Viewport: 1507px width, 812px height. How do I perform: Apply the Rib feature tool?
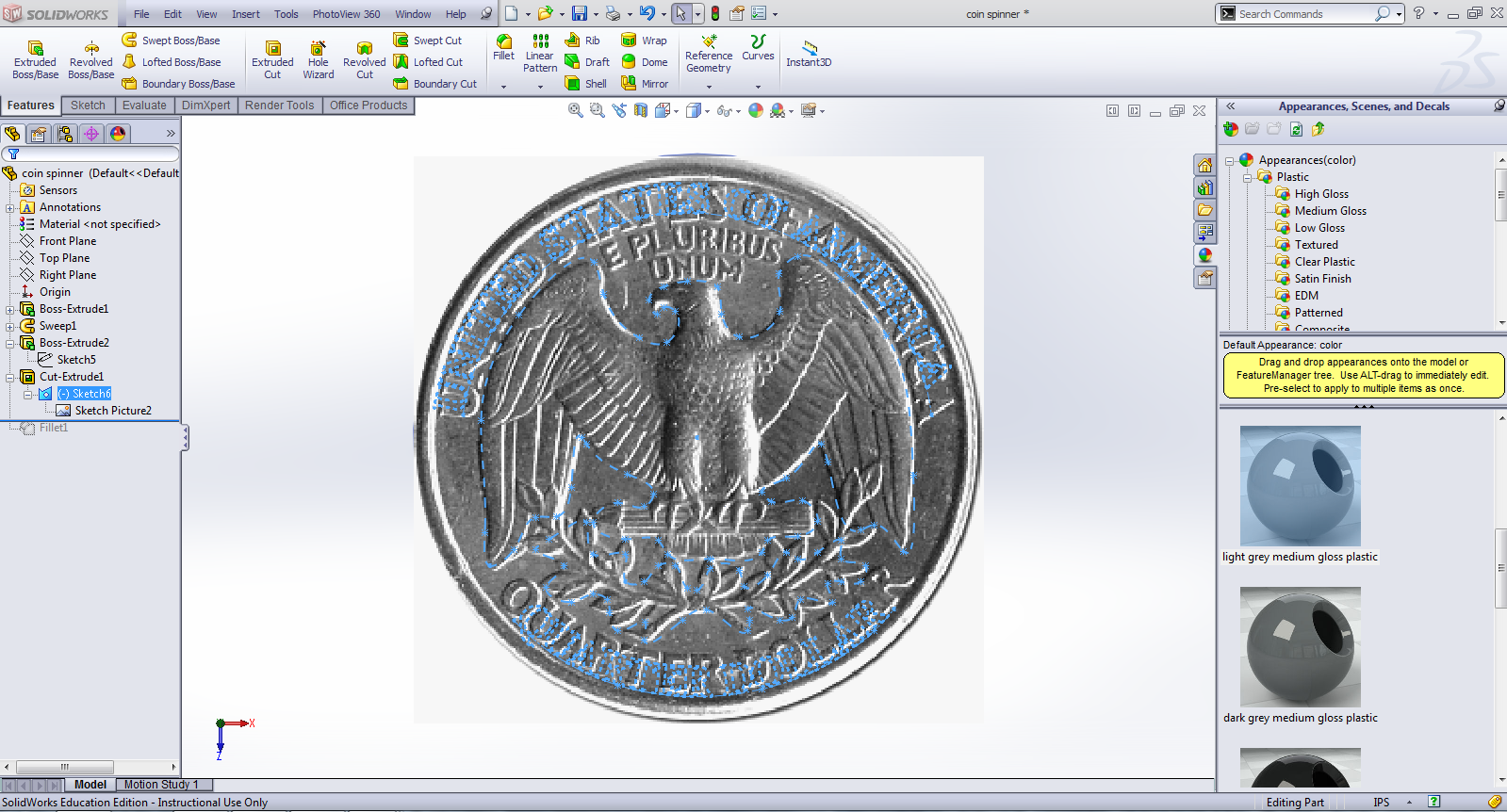coord(582,41)
